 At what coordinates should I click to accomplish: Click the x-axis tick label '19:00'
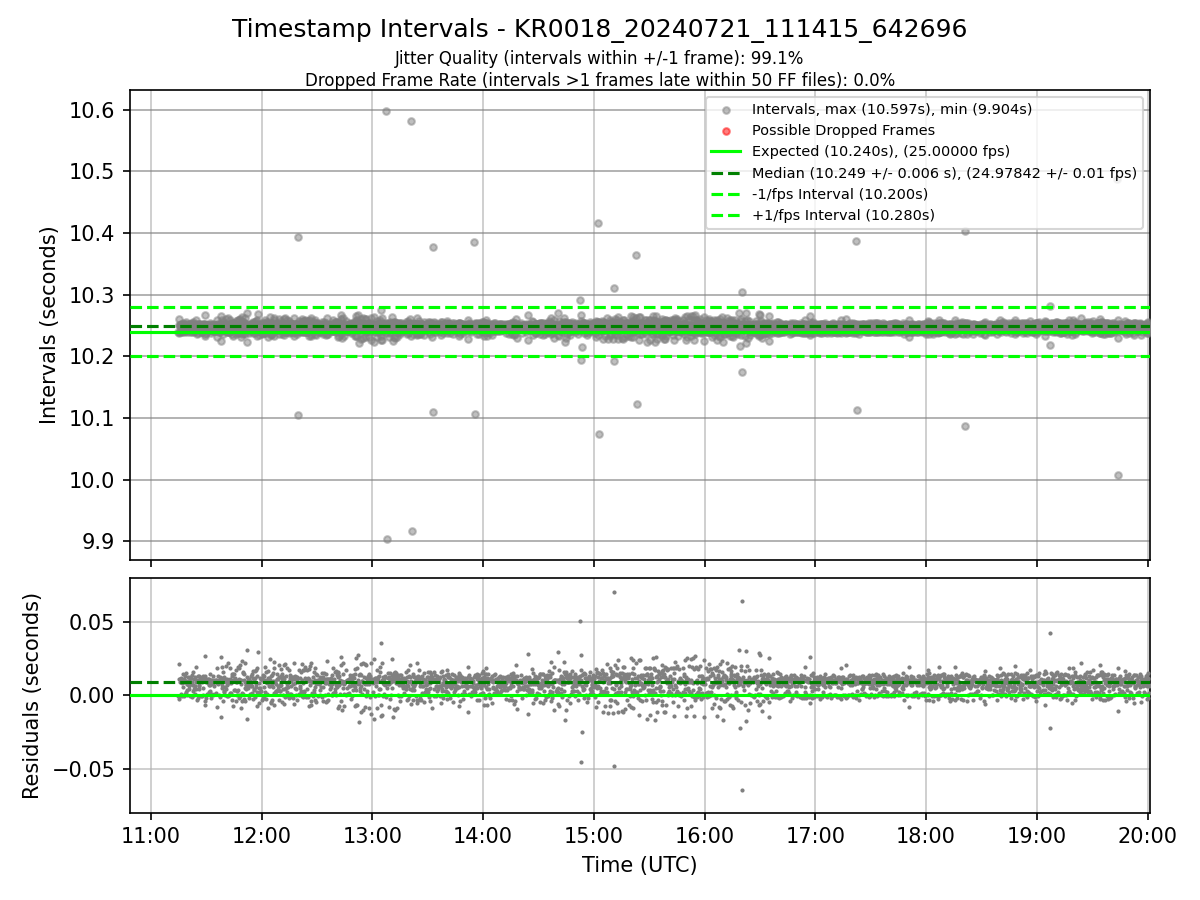click(x=1036, y=835)
